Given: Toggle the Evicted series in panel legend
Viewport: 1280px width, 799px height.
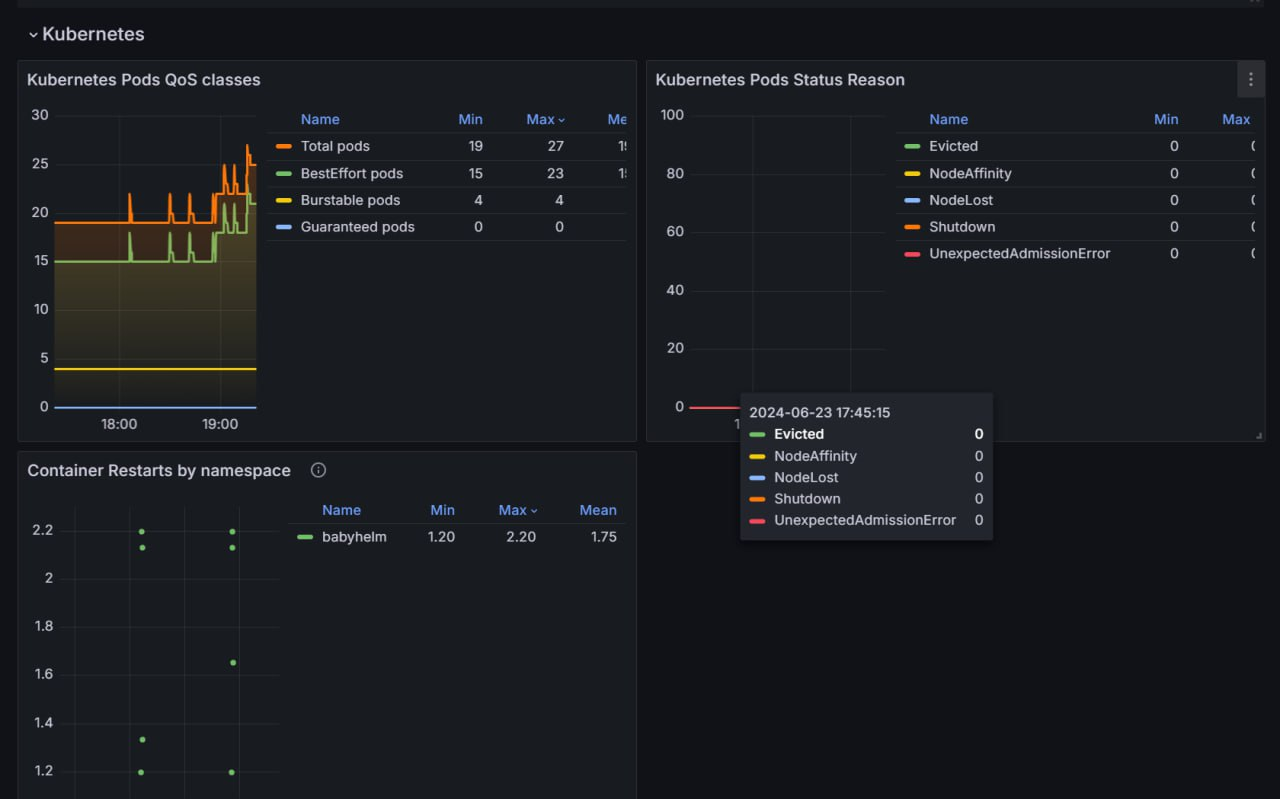Looking at the screenshot, I should (x=953, y=146).
